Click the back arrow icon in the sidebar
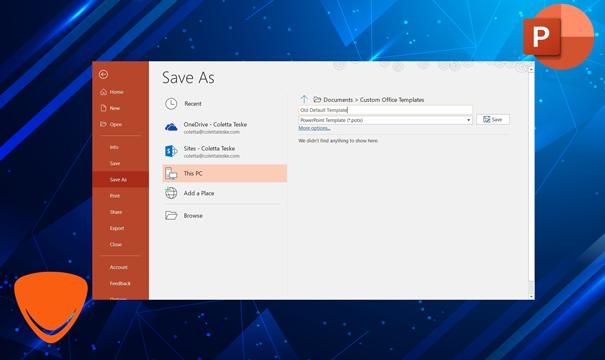The width and height of the screenshot is (605, 360). click(x=103, y=74)
